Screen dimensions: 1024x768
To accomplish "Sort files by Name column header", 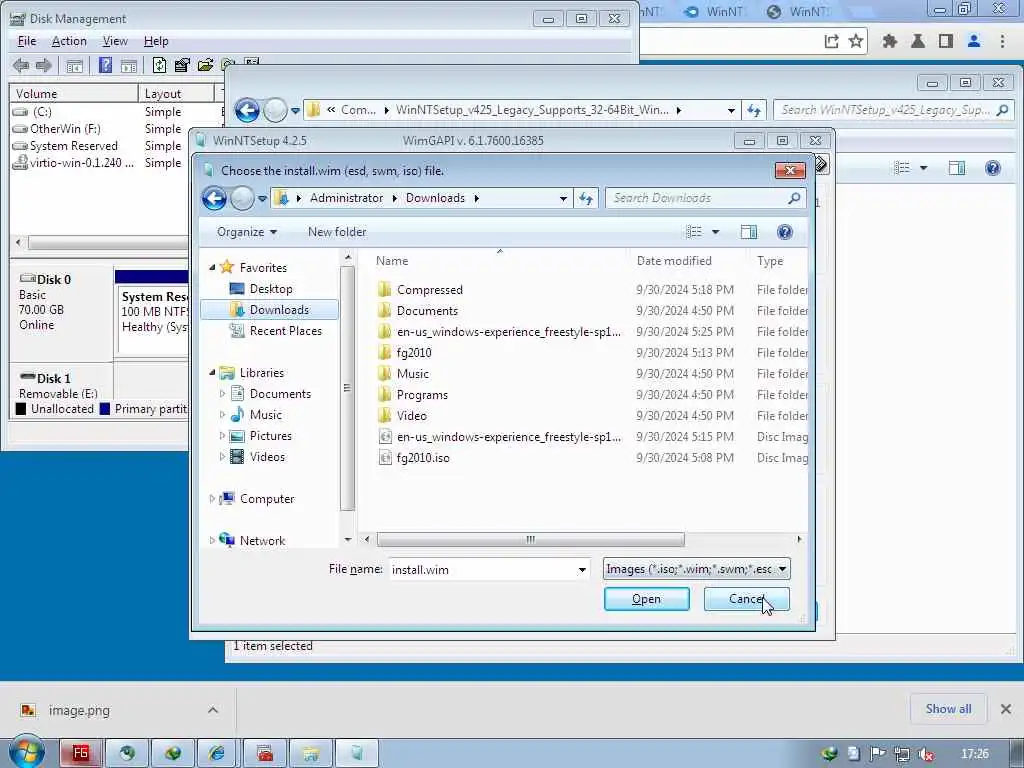I will 392,261.
